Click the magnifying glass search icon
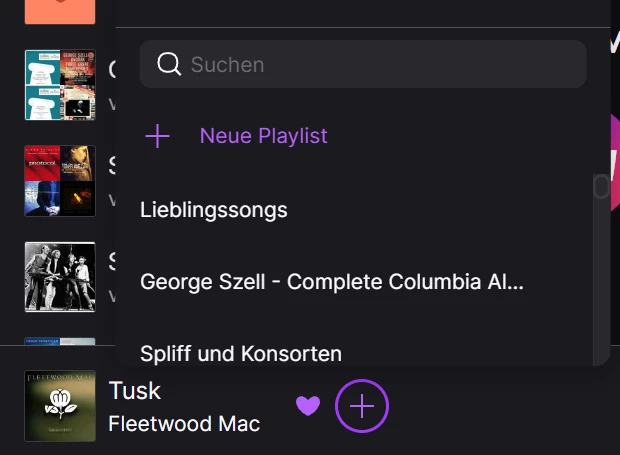This screenshot has height=455, width=620. click(170, 64)
